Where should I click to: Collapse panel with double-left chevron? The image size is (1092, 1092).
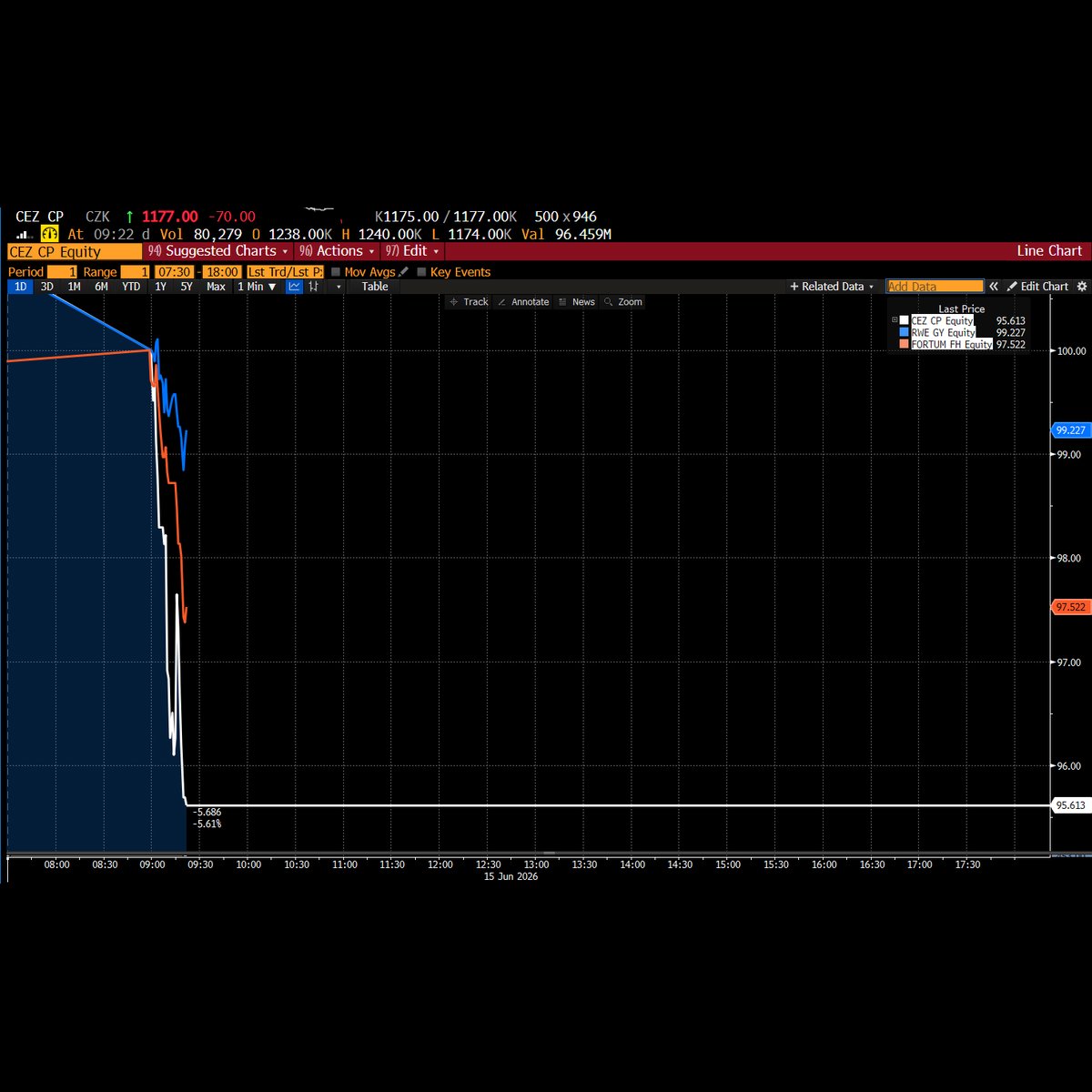[x=996, y=287]
